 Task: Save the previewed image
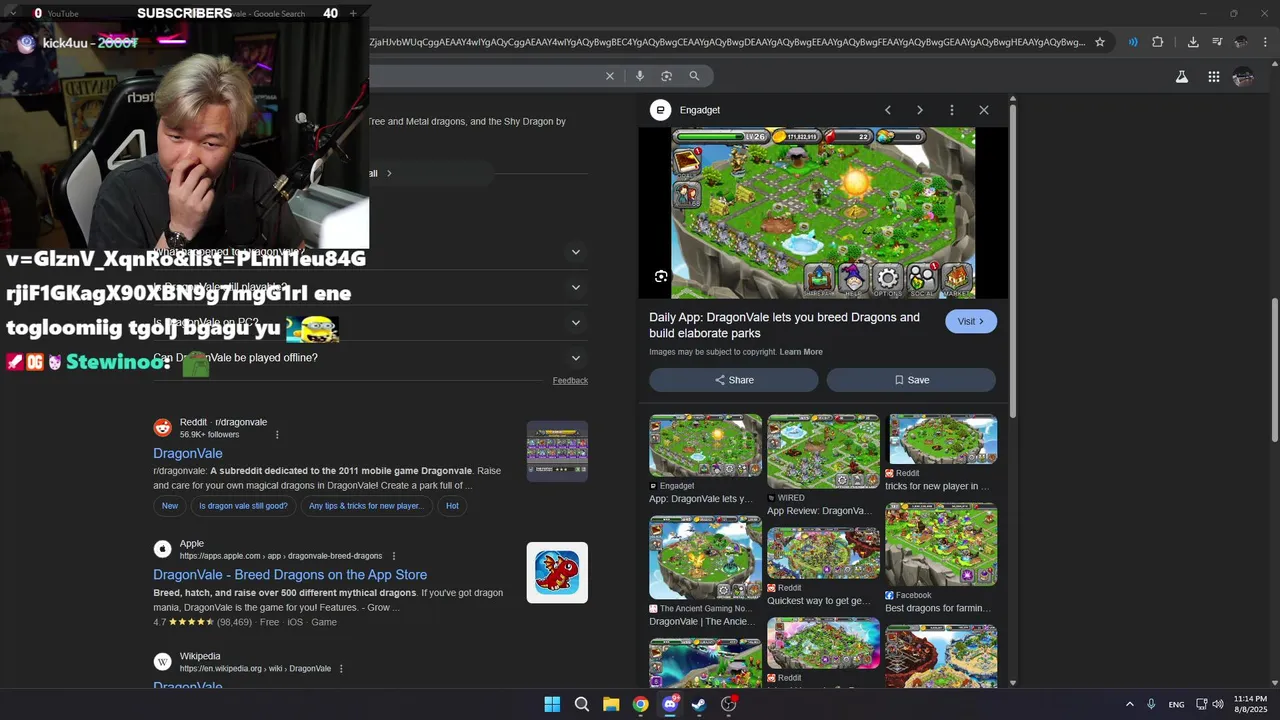(911, 380)
